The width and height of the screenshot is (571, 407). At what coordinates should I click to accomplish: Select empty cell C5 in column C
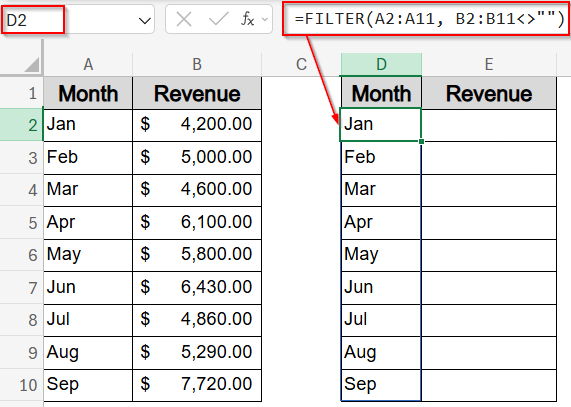pyautogui.click(x=301, y=222)
